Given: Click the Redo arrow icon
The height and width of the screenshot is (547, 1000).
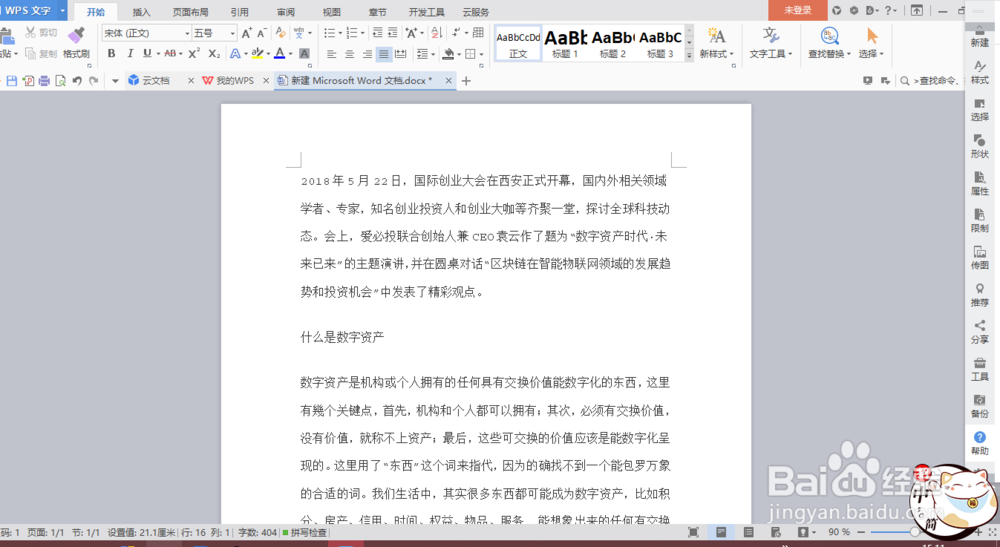Looking at the screenshot, I should (94, 81).
